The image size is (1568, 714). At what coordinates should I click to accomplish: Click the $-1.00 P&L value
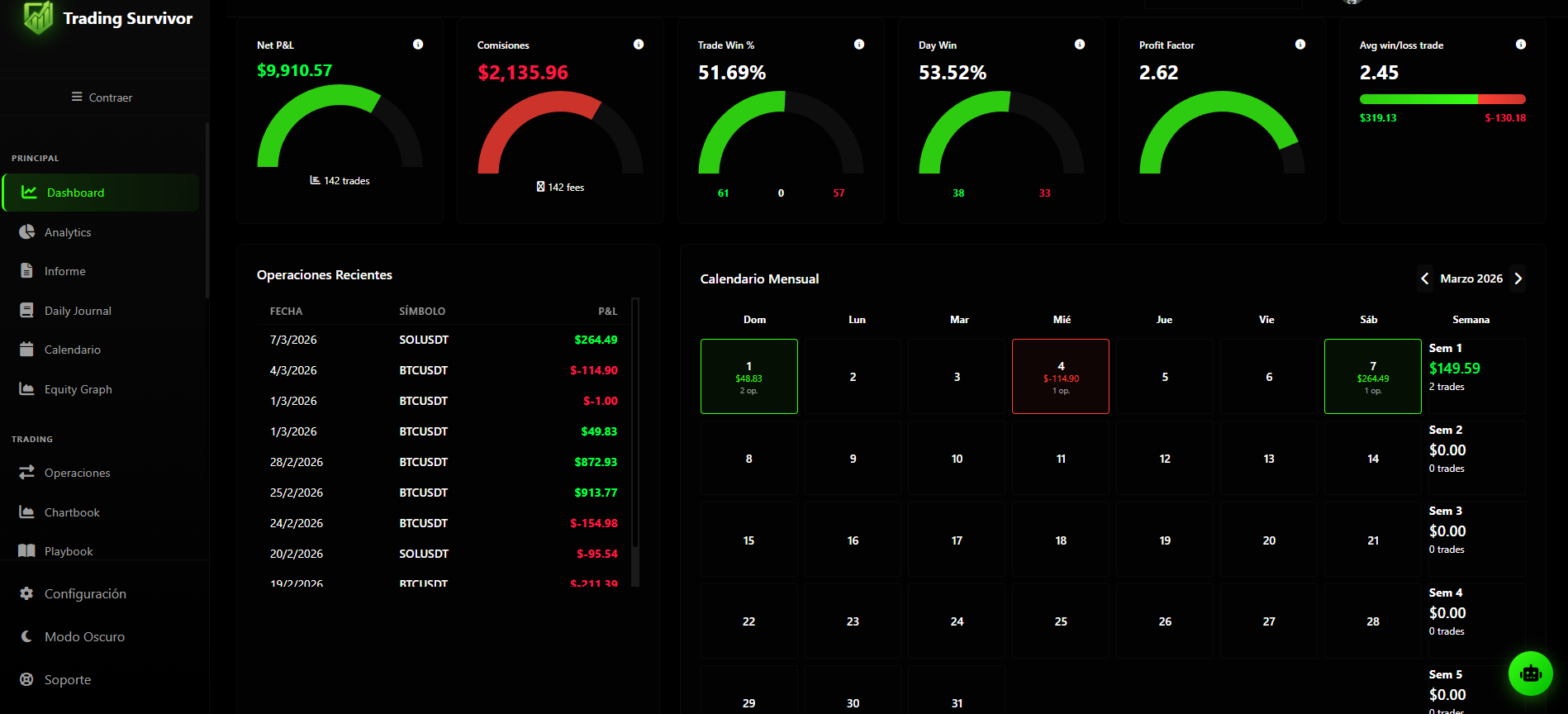(x=601, y=401)
